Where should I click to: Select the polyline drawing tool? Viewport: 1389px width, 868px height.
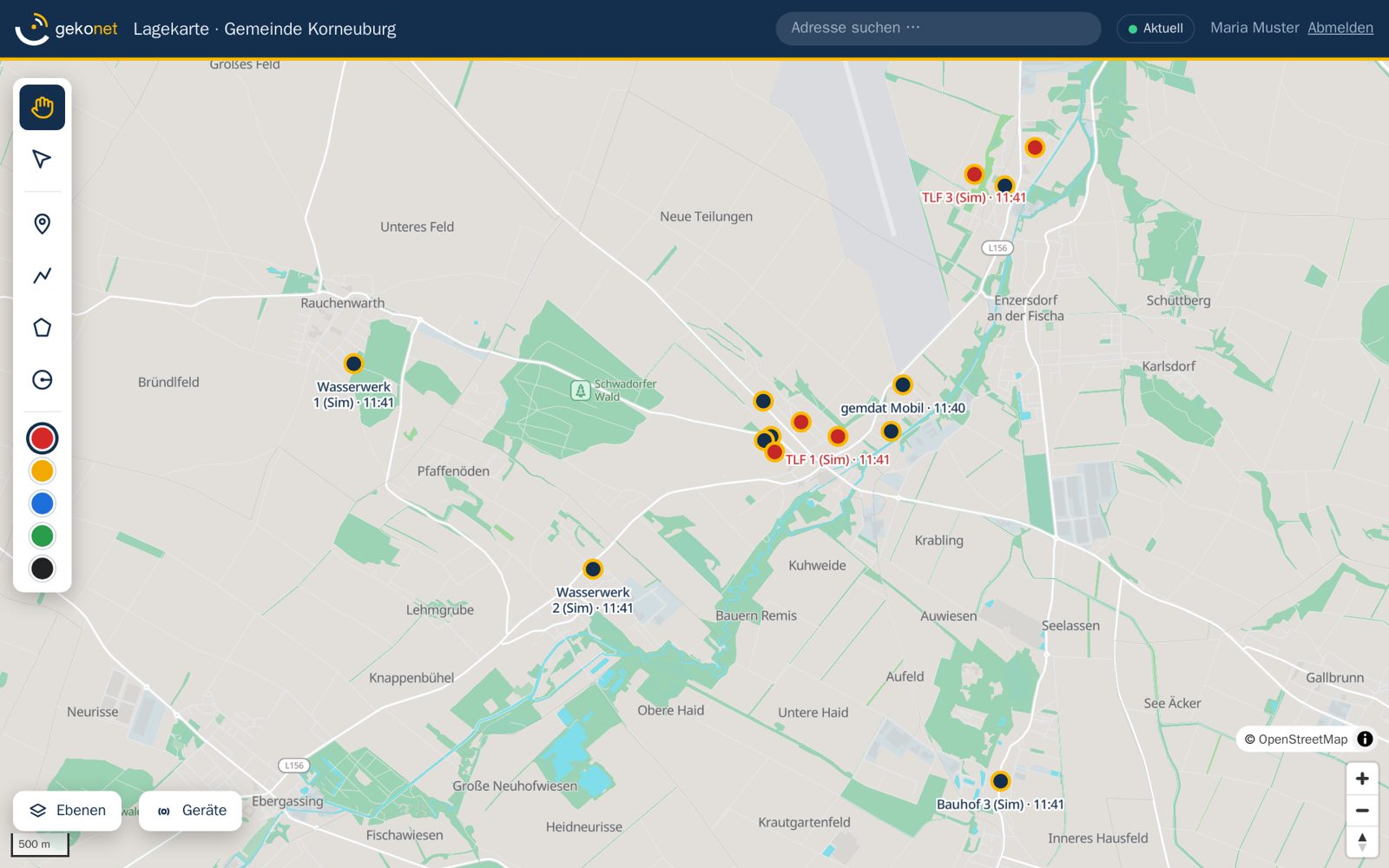(x=42, y=275)
